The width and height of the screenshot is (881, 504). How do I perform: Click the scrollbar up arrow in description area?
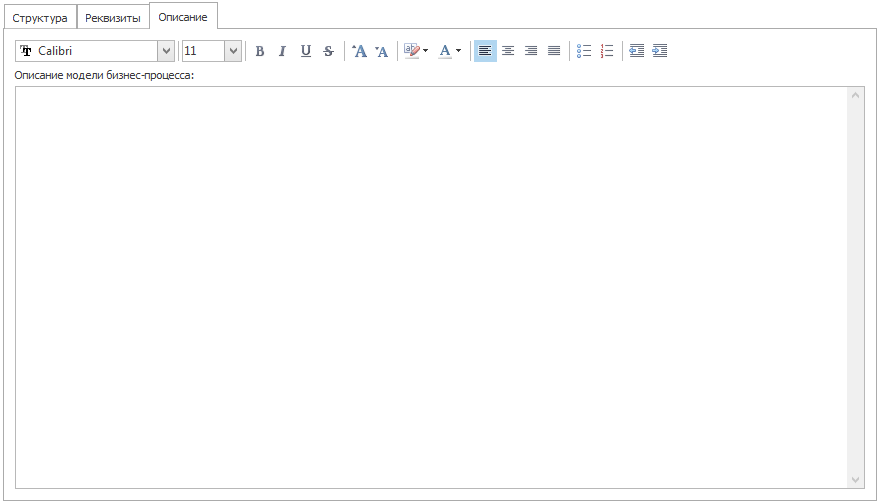(855, 96)
